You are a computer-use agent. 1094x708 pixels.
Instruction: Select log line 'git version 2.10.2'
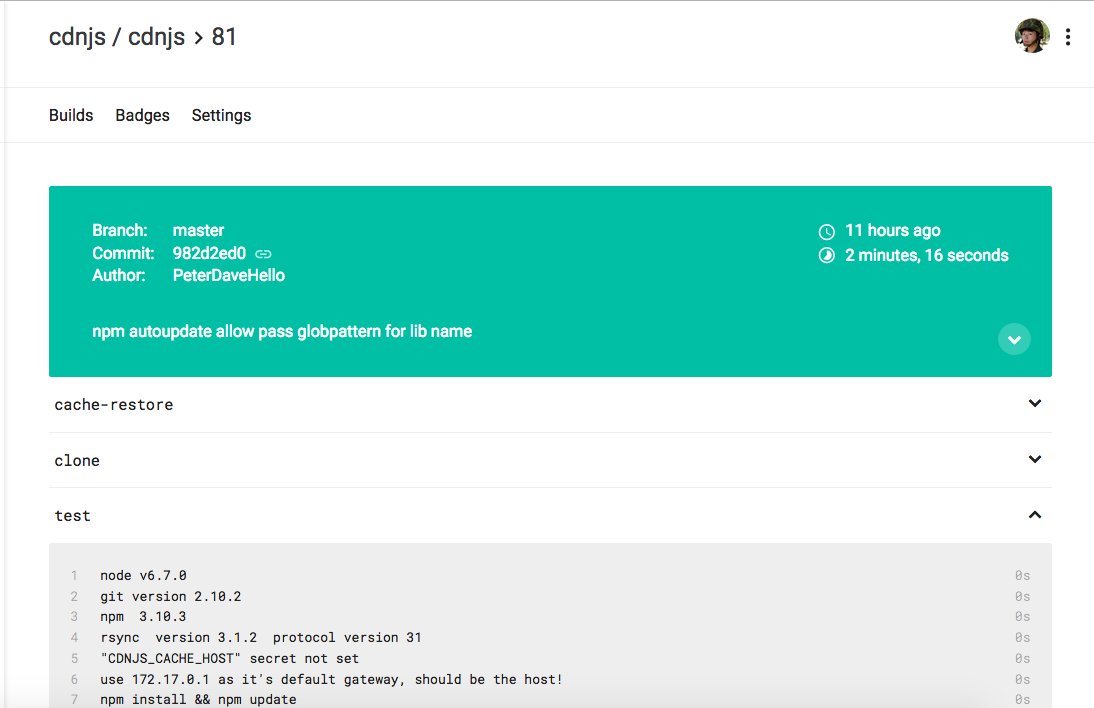click(170, 596)
